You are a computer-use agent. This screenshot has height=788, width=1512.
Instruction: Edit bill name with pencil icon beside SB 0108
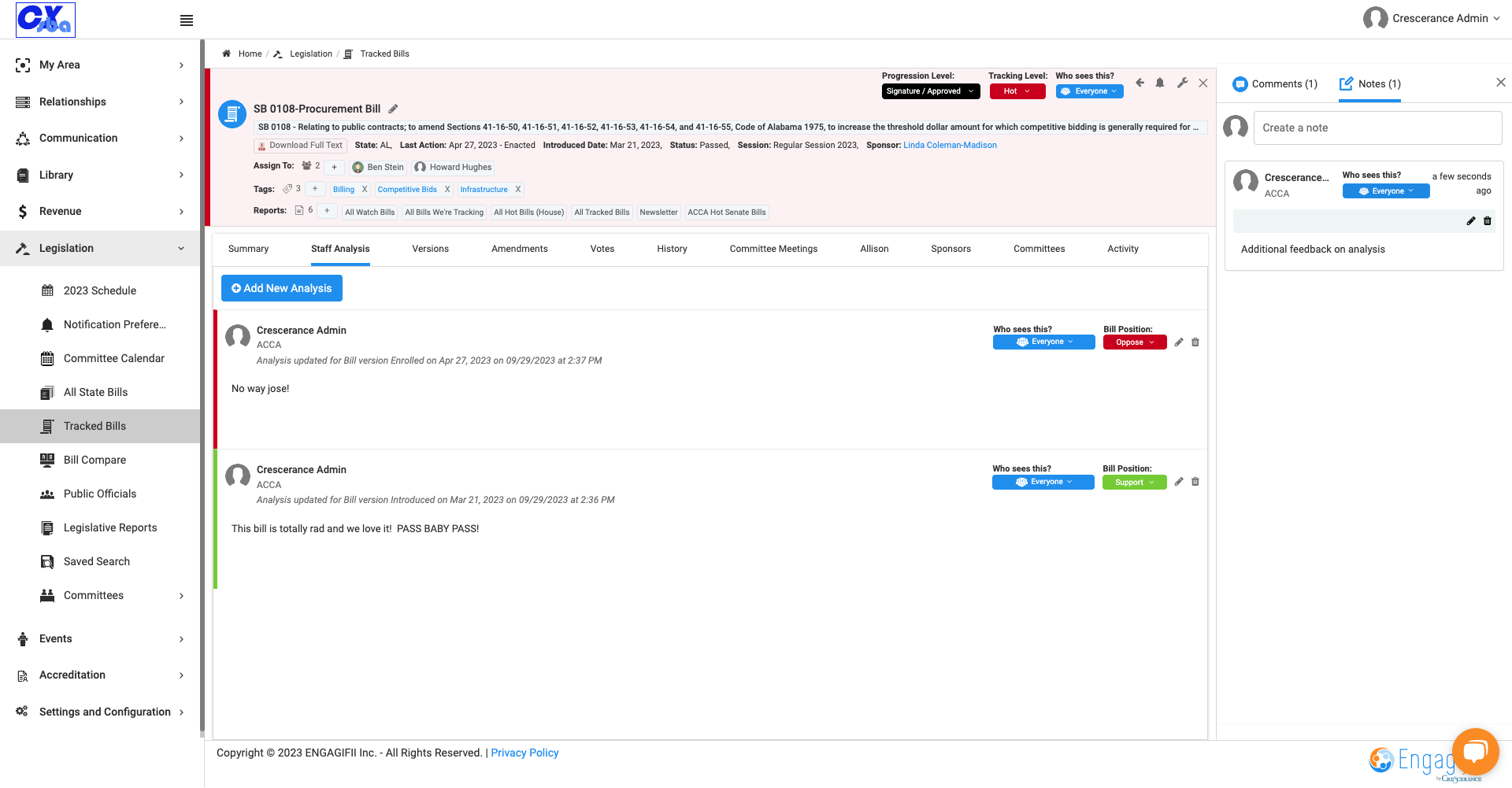(x=393, y=109)
